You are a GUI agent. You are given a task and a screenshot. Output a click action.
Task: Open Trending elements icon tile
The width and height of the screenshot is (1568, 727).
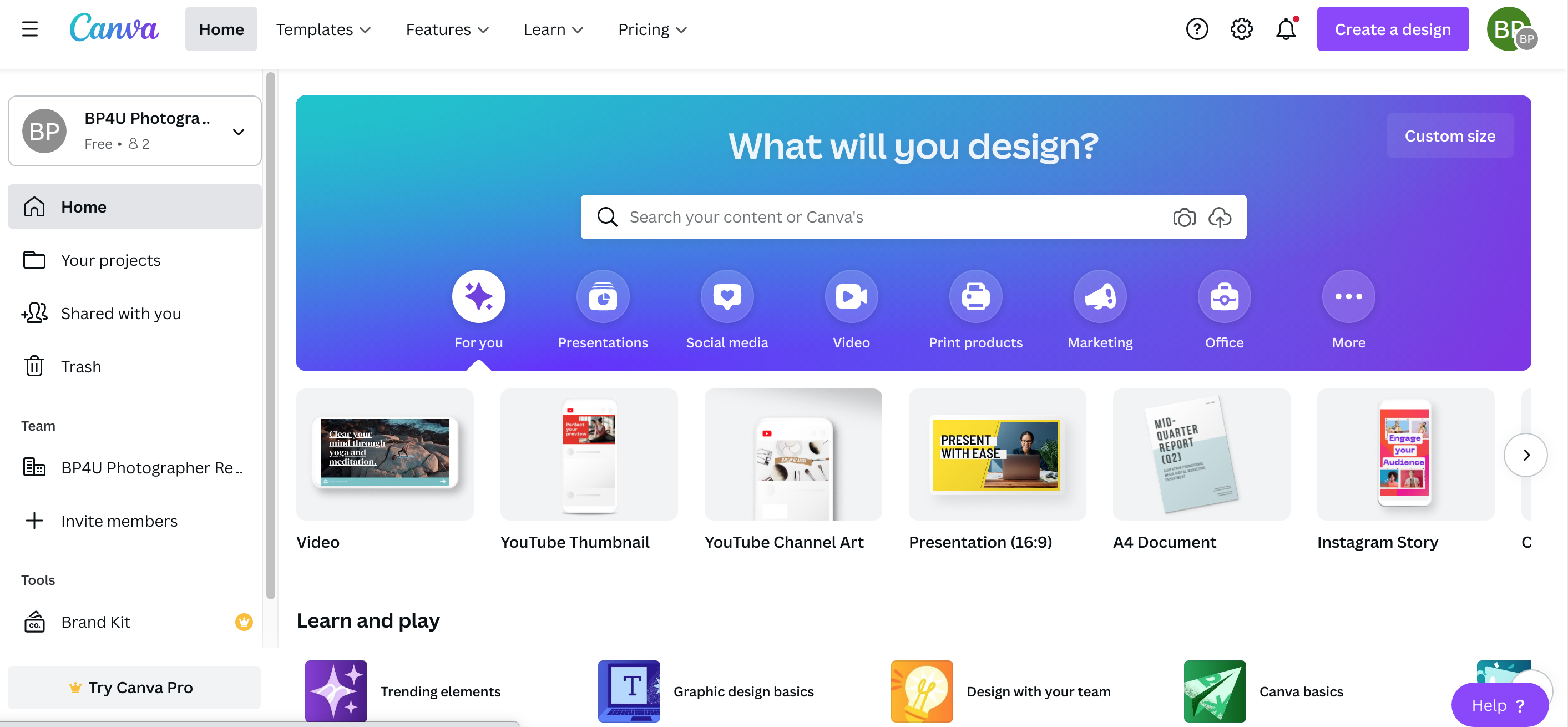point(336,691)
